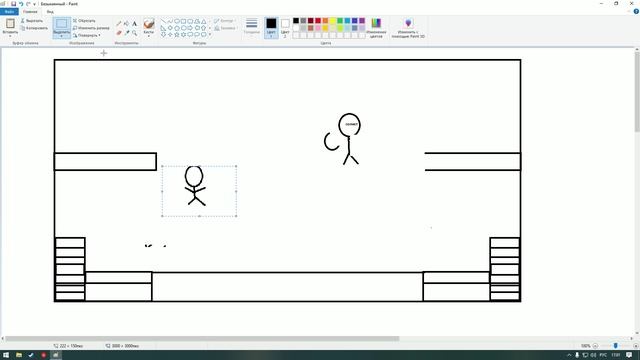The image size is (640, 360).
Task: Click the rectangular Select tool
Action: pyautogui.click(x=62, y=24)
